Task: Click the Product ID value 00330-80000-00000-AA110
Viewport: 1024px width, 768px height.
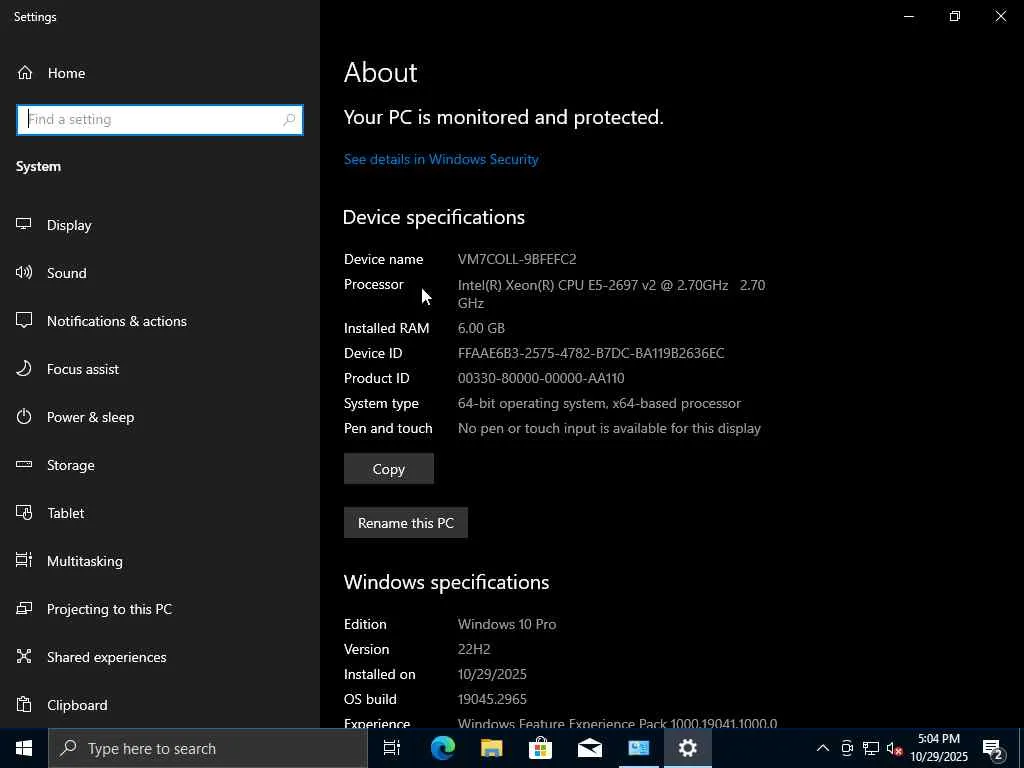Action: [x=541, y=378]
